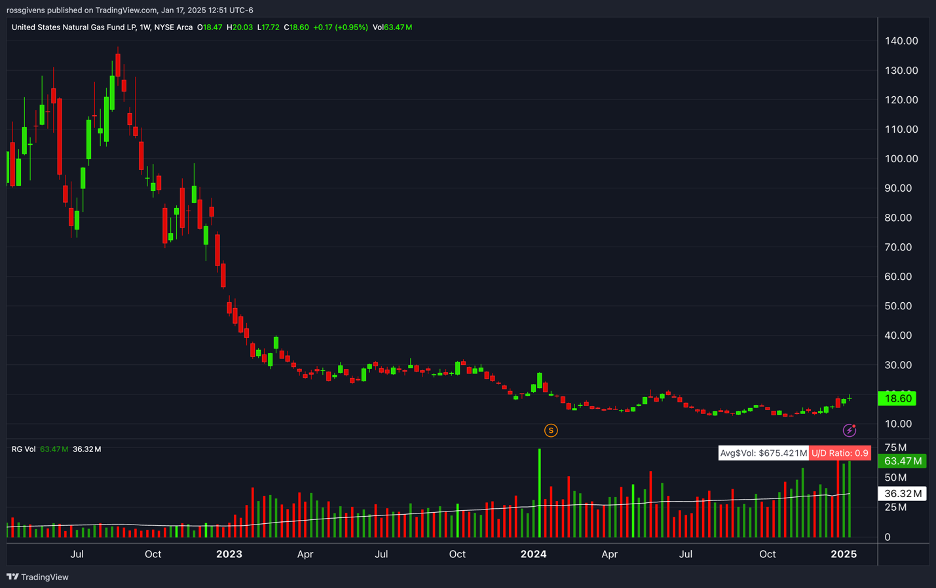This screenshot has height=588, width=936.
Task: Click the 60.00 price axis label
Action: pos(898,276)
